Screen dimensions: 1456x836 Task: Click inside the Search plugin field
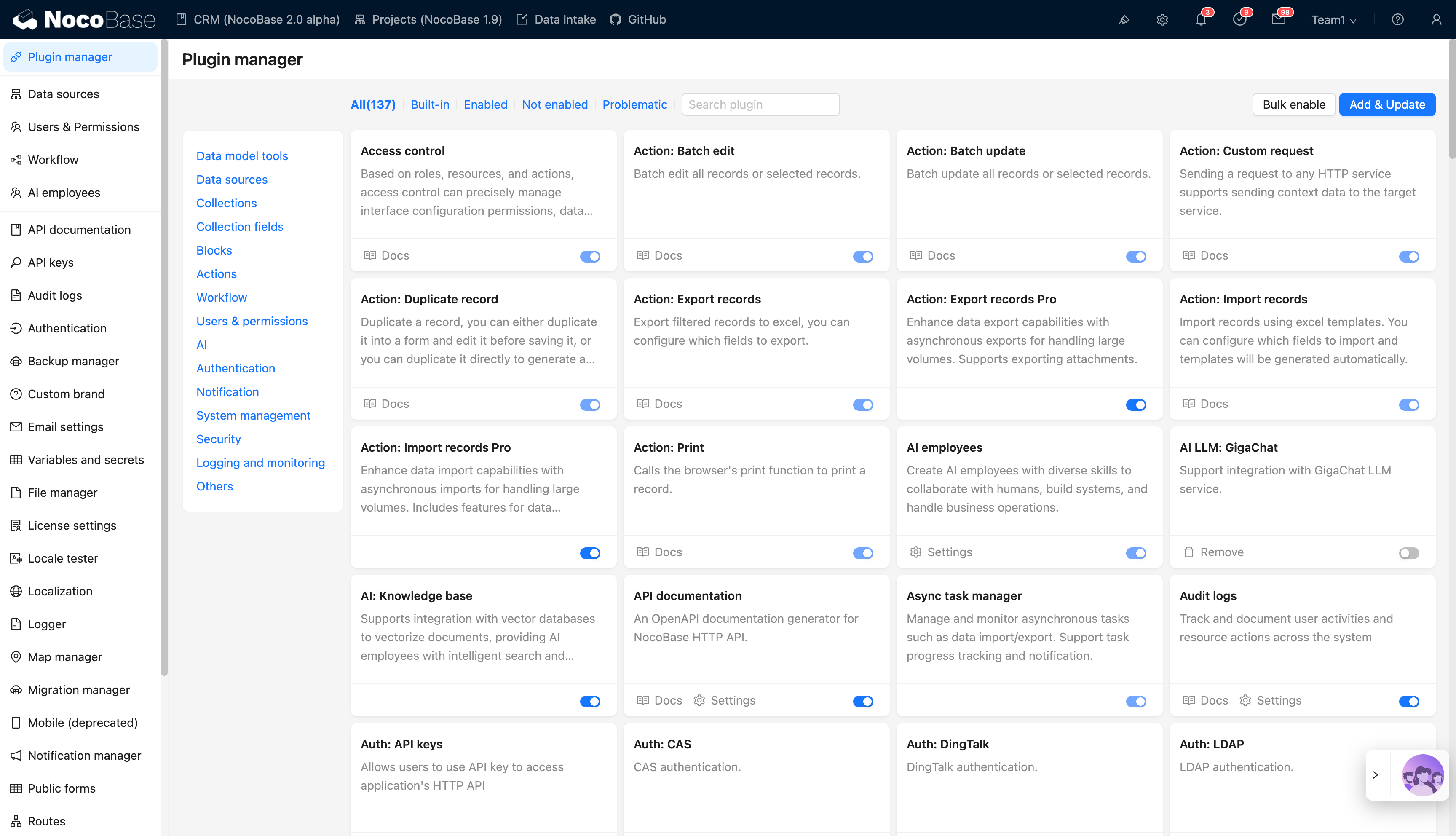click(x=760, y=104)
